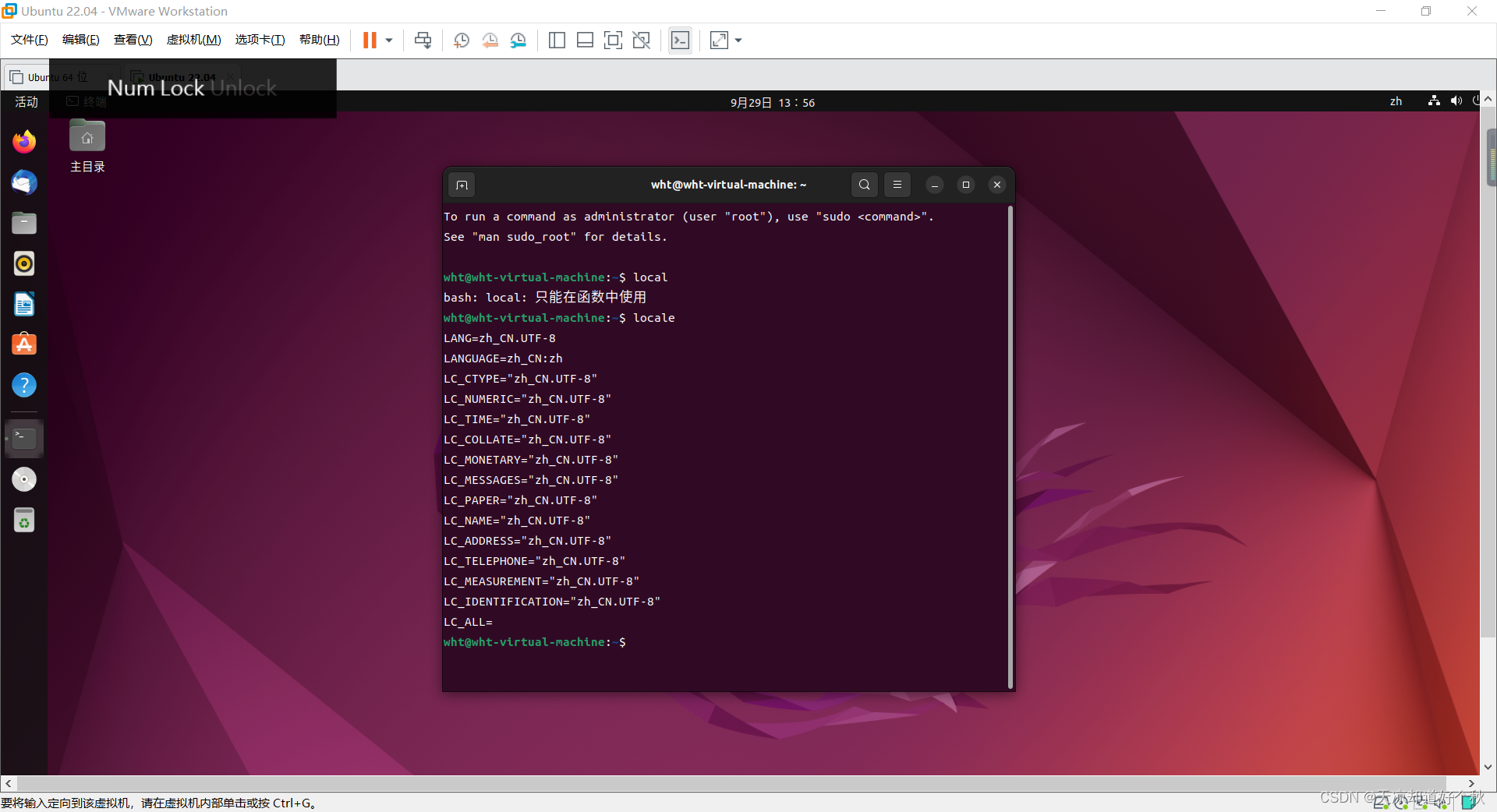Open the snapshot manager
The height and width of the screenshot is (812, 1497).
coord(518,41)
